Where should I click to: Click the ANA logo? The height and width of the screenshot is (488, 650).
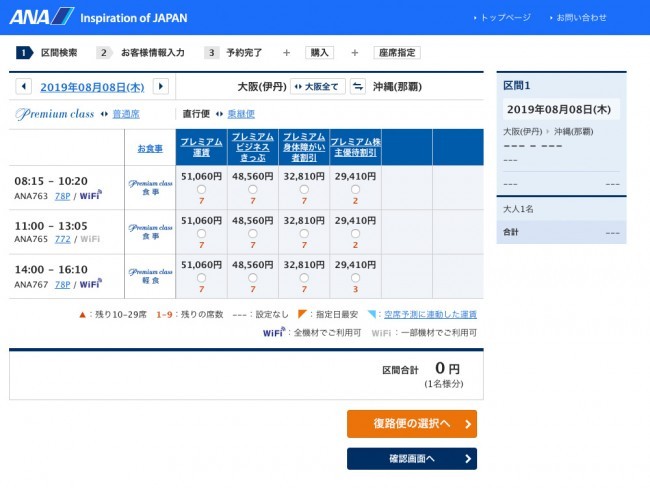click(x=42, y=17)
